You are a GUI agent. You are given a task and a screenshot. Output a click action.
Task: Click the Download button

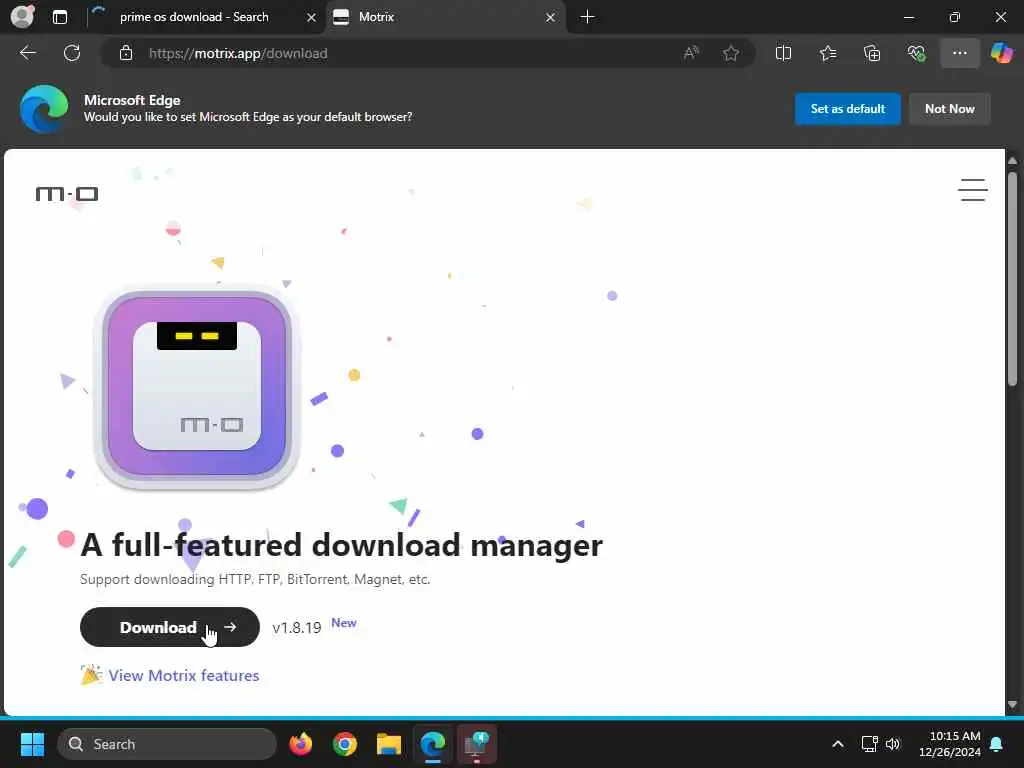(170, 627)
